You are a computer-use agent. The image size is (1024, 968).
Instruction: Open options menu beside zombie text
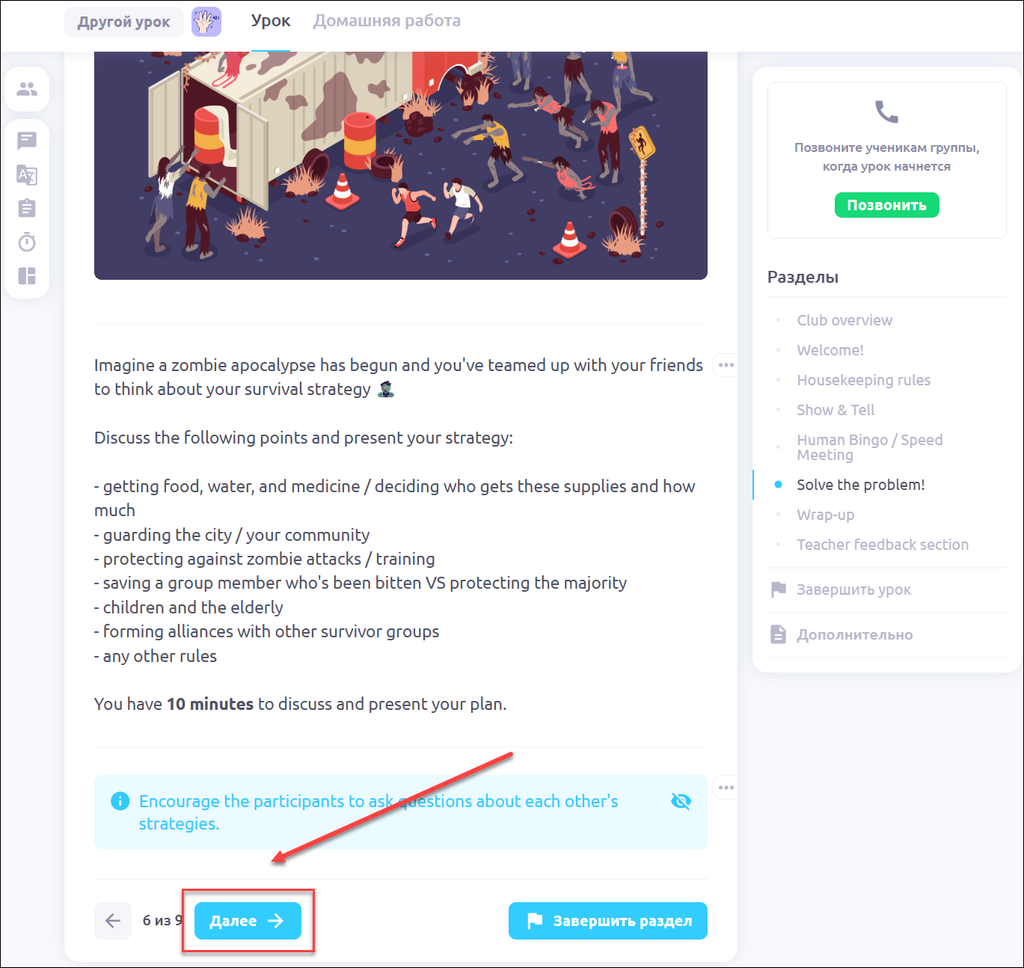[x=726, y=365]
